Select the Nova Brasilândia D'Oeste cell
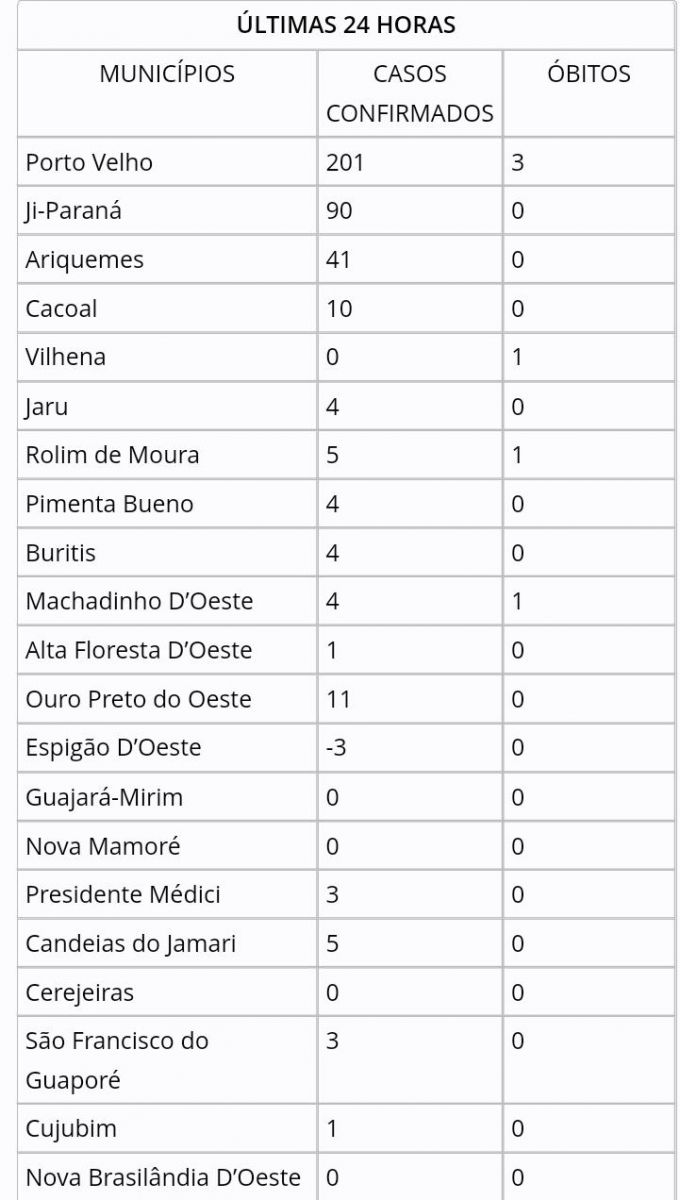The image size is (680, 1200). pyautogui.click(x=163, y=1178)
